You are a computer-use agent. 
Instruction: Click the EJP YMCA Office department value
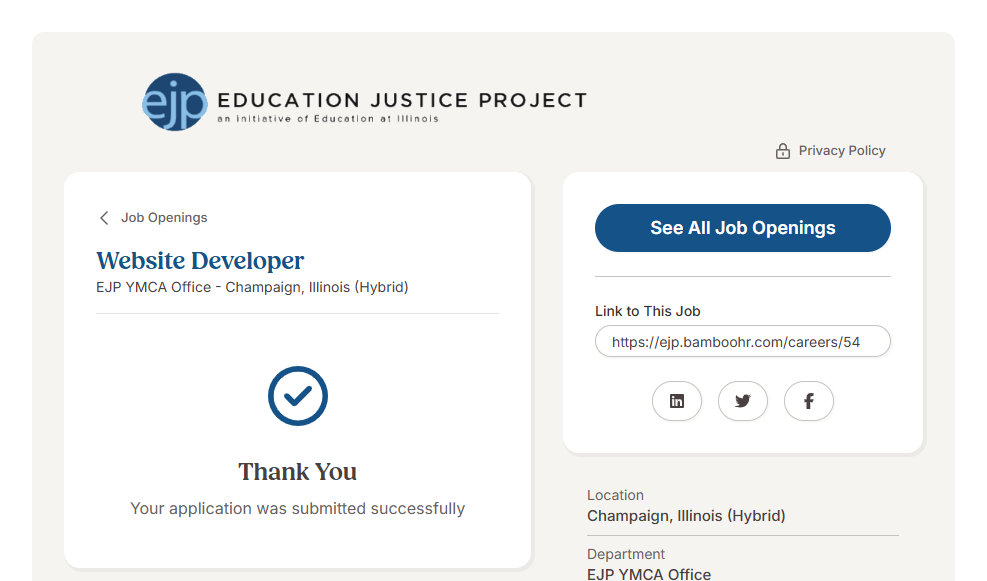(x=649, y=574)
